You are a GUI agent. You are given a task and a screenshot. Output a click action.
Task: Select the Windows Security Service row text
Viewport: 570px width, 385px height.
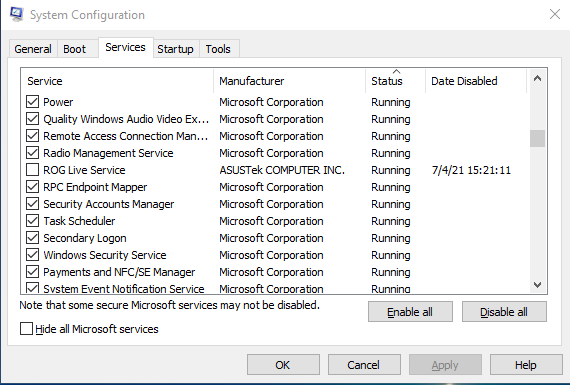pyautogui.click(x=105, y=255)
